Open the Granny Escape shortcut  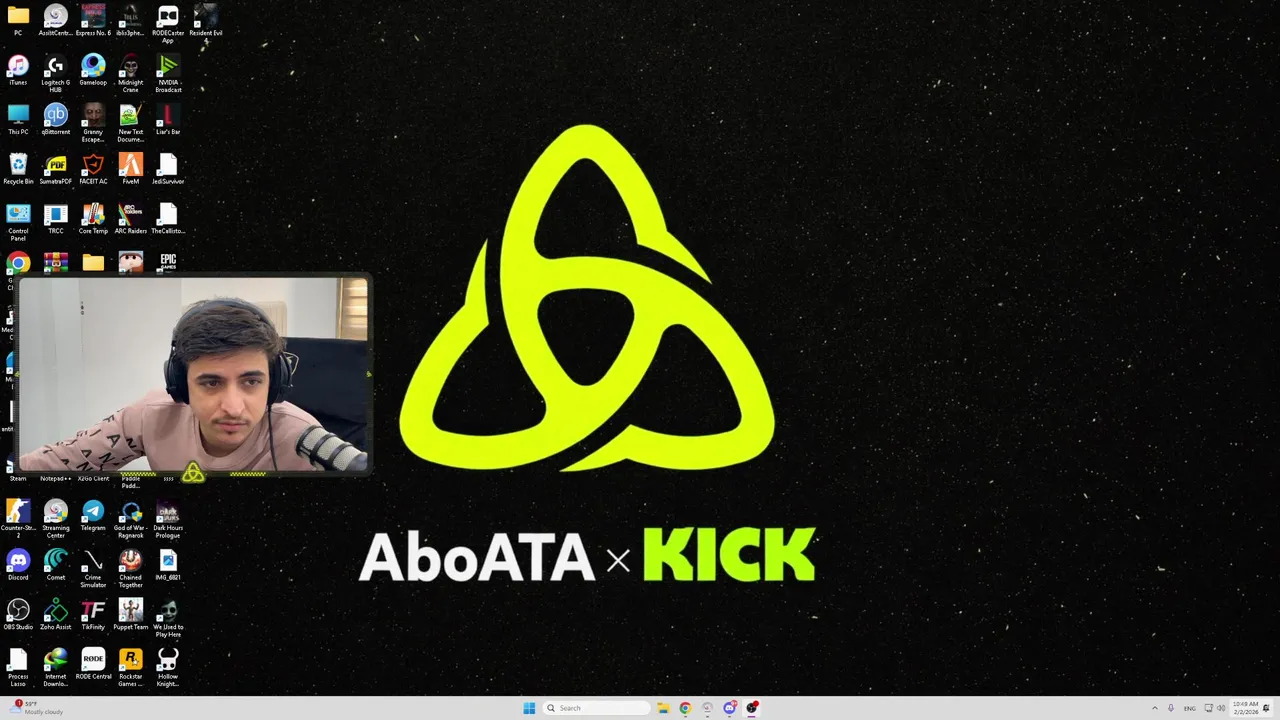pos(93,123)
